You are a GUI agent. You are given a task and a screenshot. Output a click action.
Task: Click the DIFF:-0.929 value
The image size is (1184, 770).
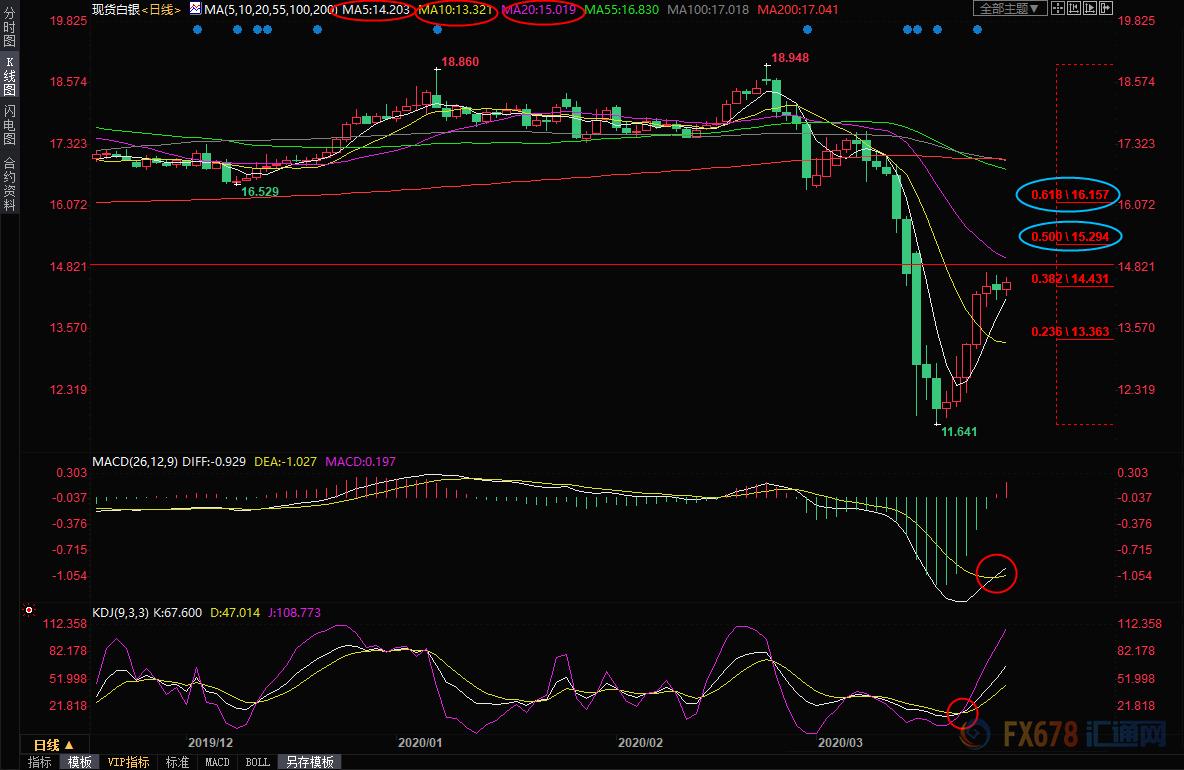tap(214, 461)
